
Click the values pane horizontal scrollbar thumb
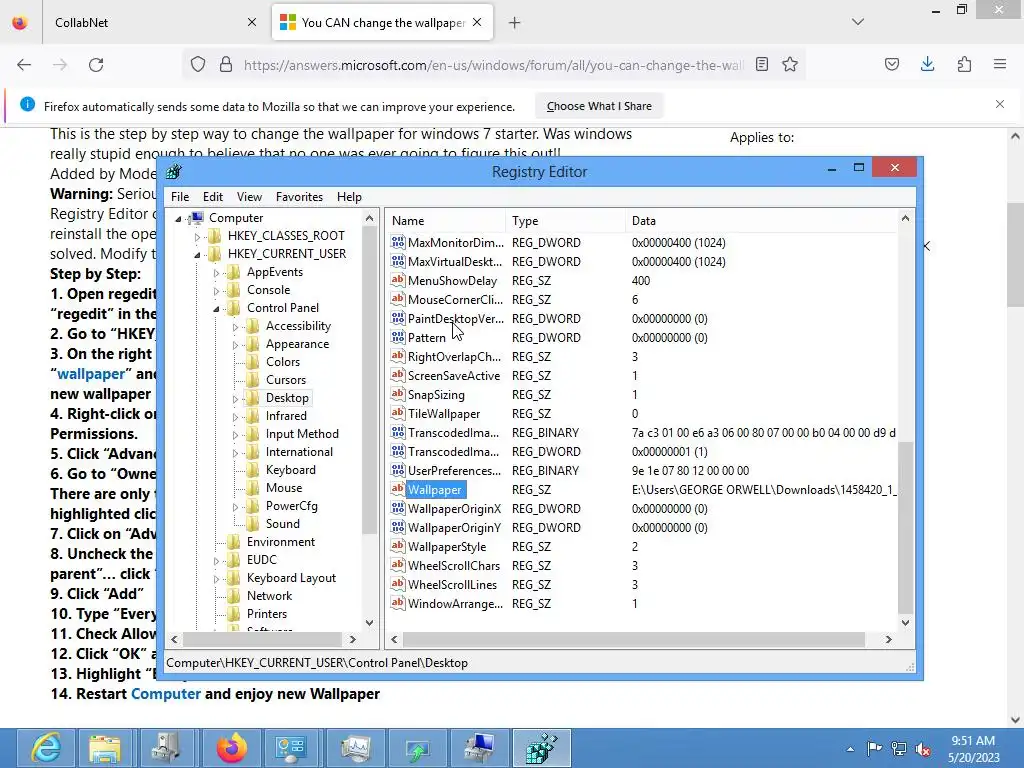pyautogui.click(x=633, y=639)
